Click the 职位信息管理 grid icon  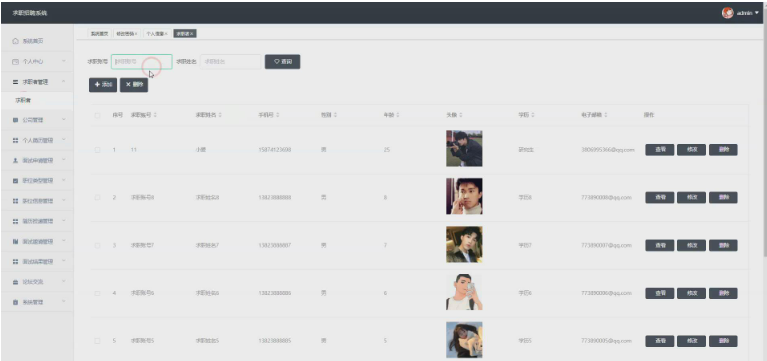[x=15, y=201]
